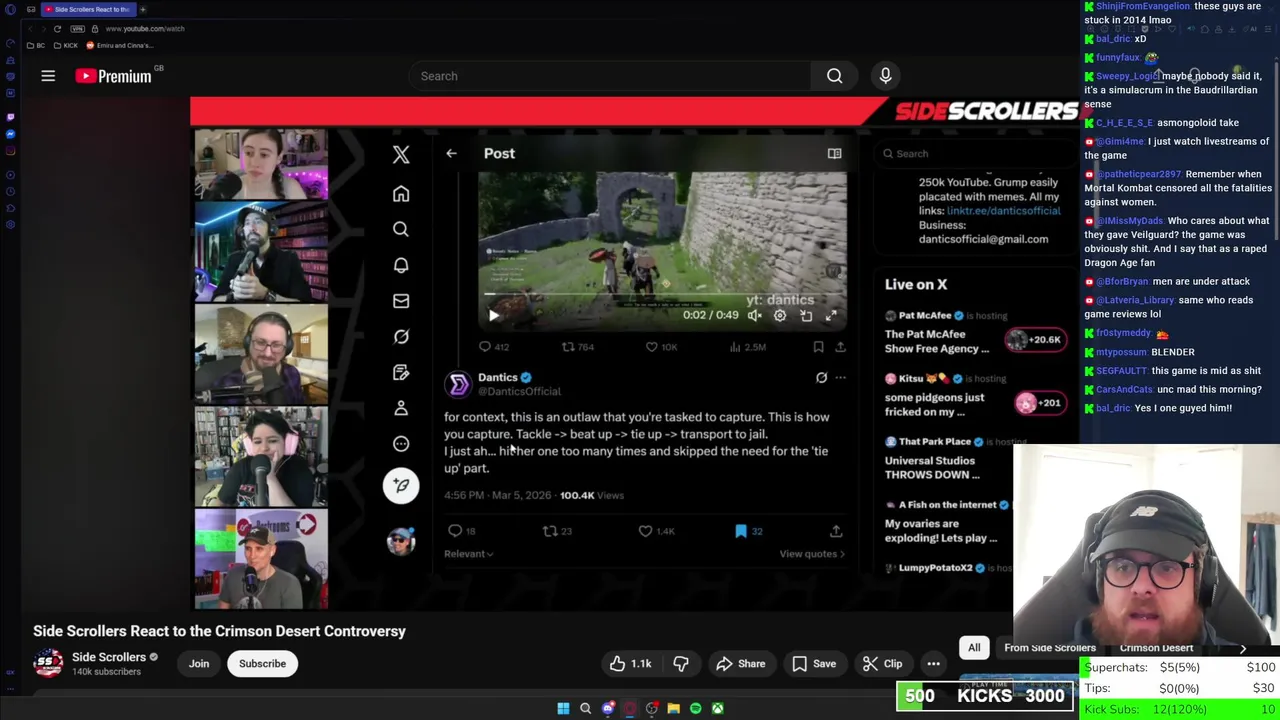
Task: Expand tweet video to fullscreen
Action: (x=831, y=315)
